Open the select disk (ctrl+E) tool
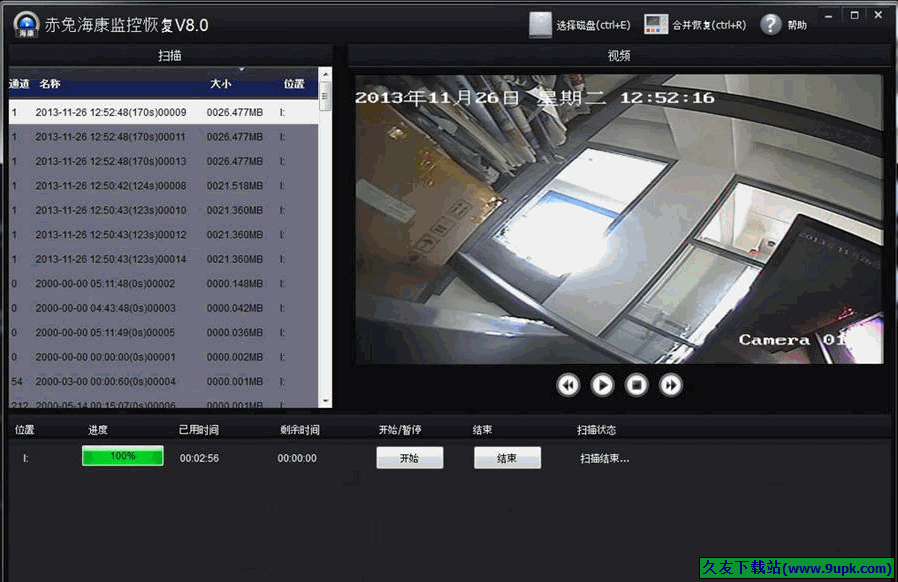Viewport: 898px width, 582px height. (x=580, y=25)
